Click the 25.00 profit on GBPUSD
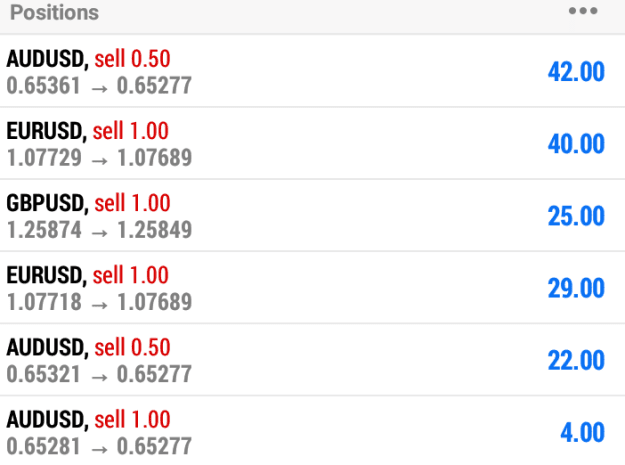Viewport: 625px width, 465px height. (576, 216)
